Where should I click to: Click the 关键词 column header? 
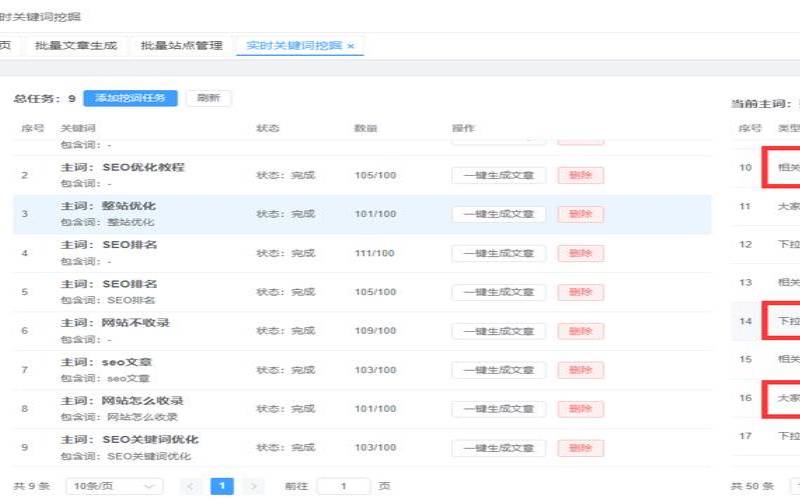point(78,128)
